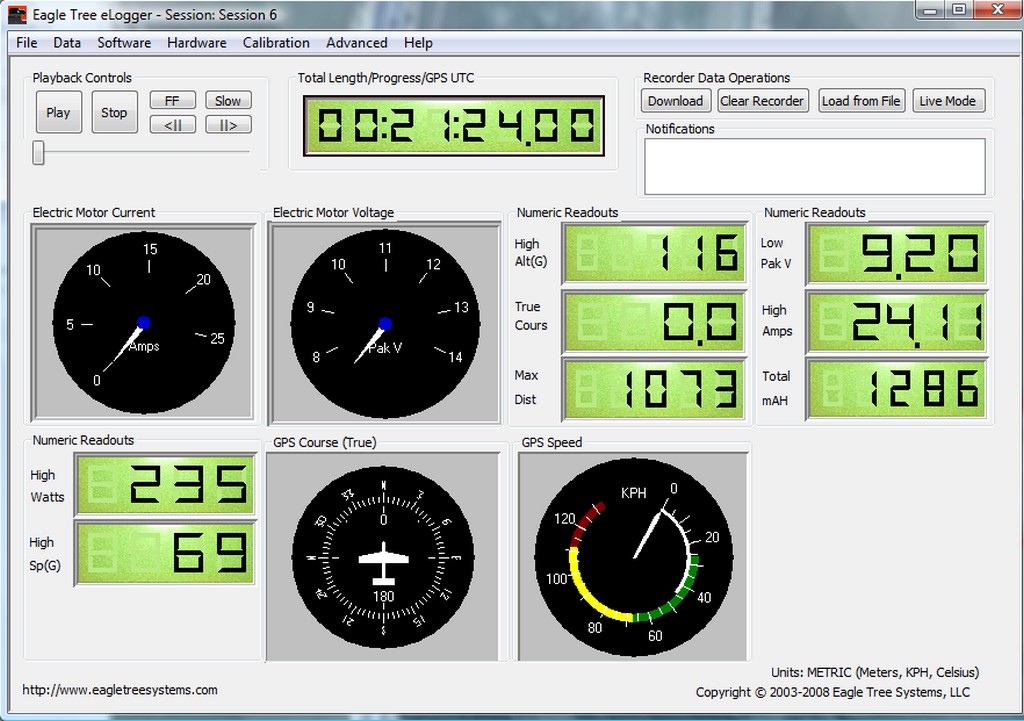Open the File menu
The image size is (1024, 721).
(x=27, y=43)
